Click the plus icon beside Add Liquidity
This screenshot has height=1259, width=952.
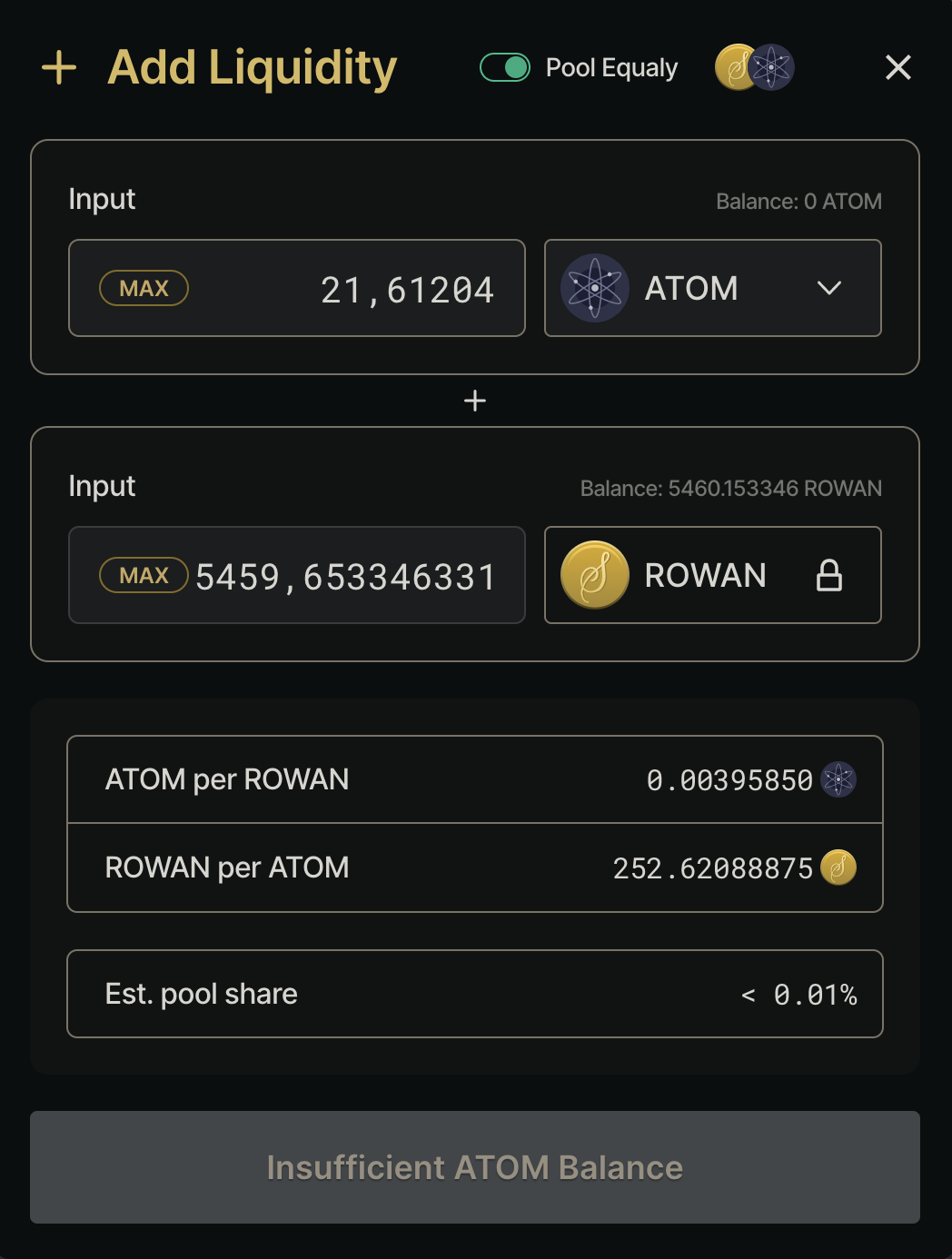tap(59, 68)
